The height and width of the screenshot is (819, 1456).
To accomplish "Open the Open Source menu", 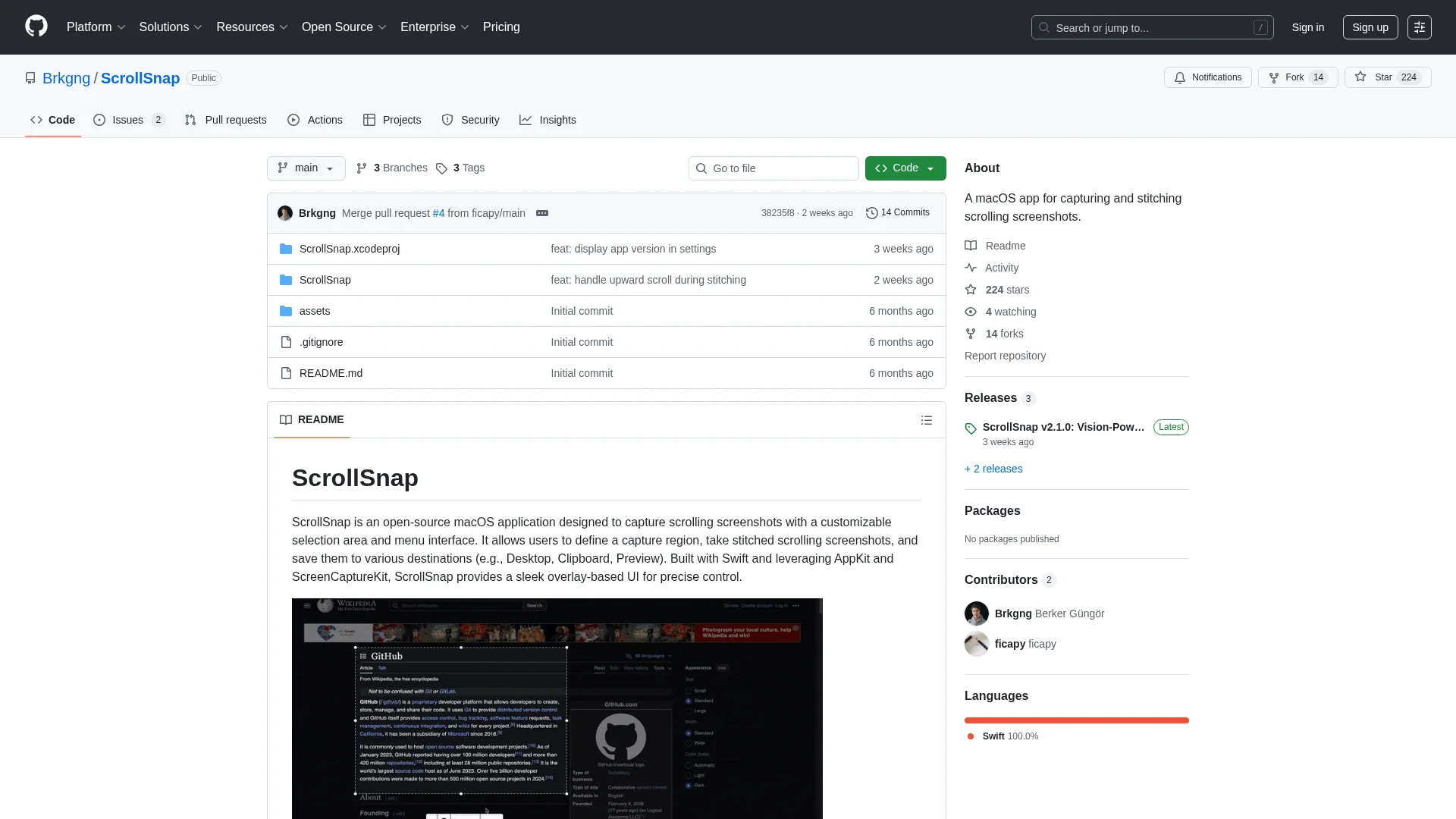I will pyautogui.click(x=344, y=27).
